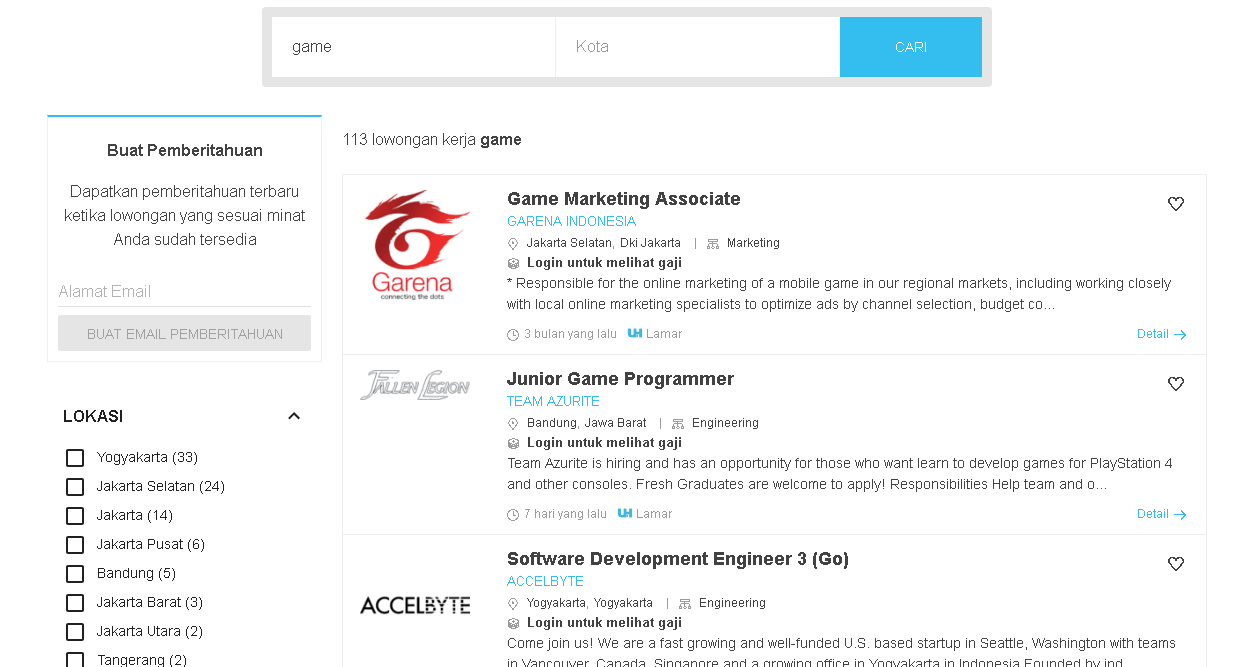Focus the keyword field containing game
Viewport: 1254px width, 667px height.
413,47
